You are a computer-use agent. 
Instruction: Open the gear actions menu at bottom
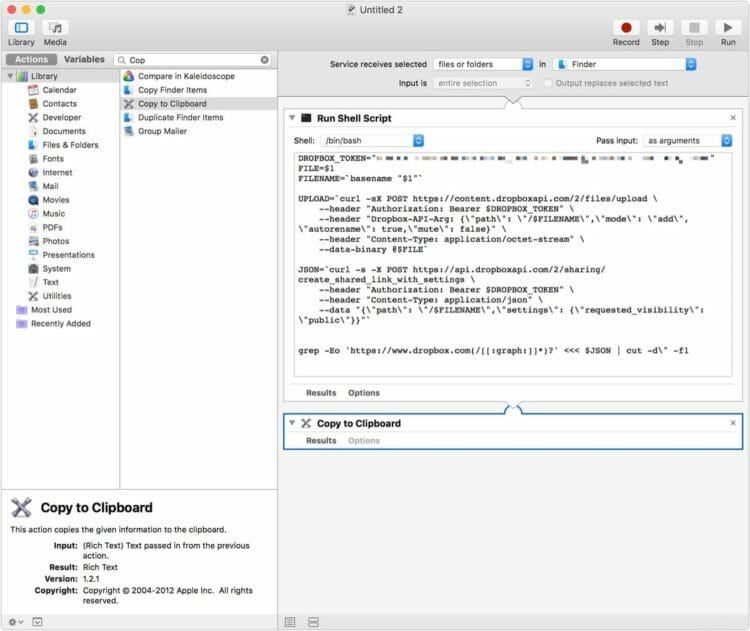click(16, 622)
